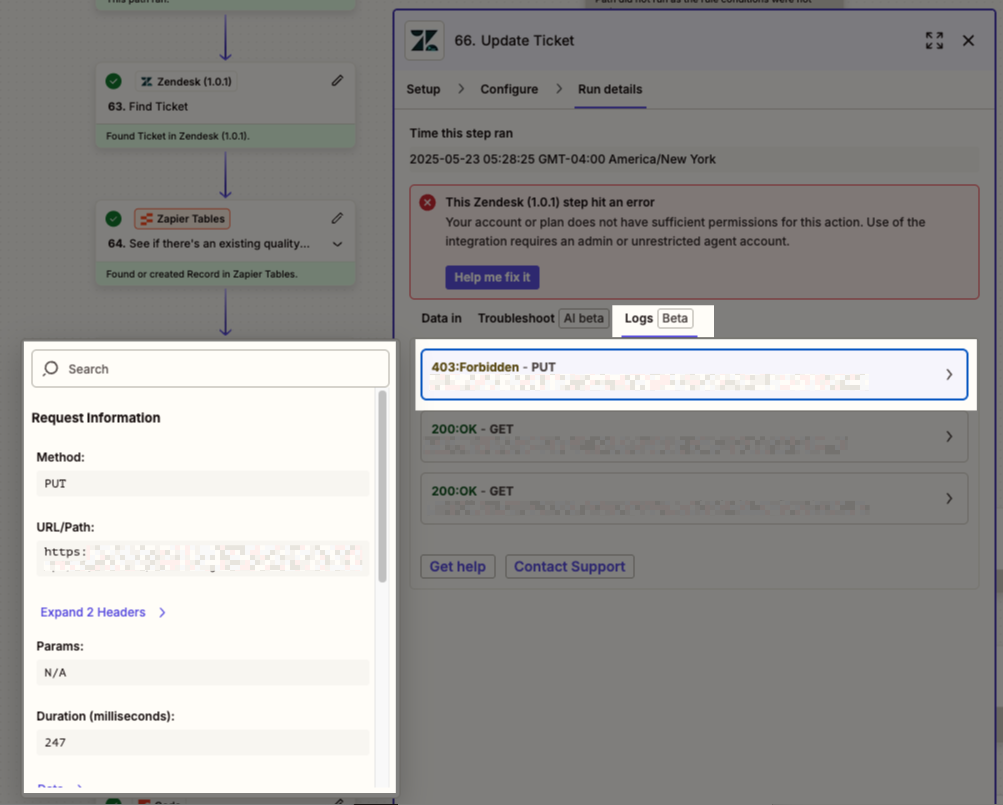1003x805 pixels.
Task: Click the Zendesk (1.0.1) app badge
Action: pyautogui.click(x=186, y=81)
